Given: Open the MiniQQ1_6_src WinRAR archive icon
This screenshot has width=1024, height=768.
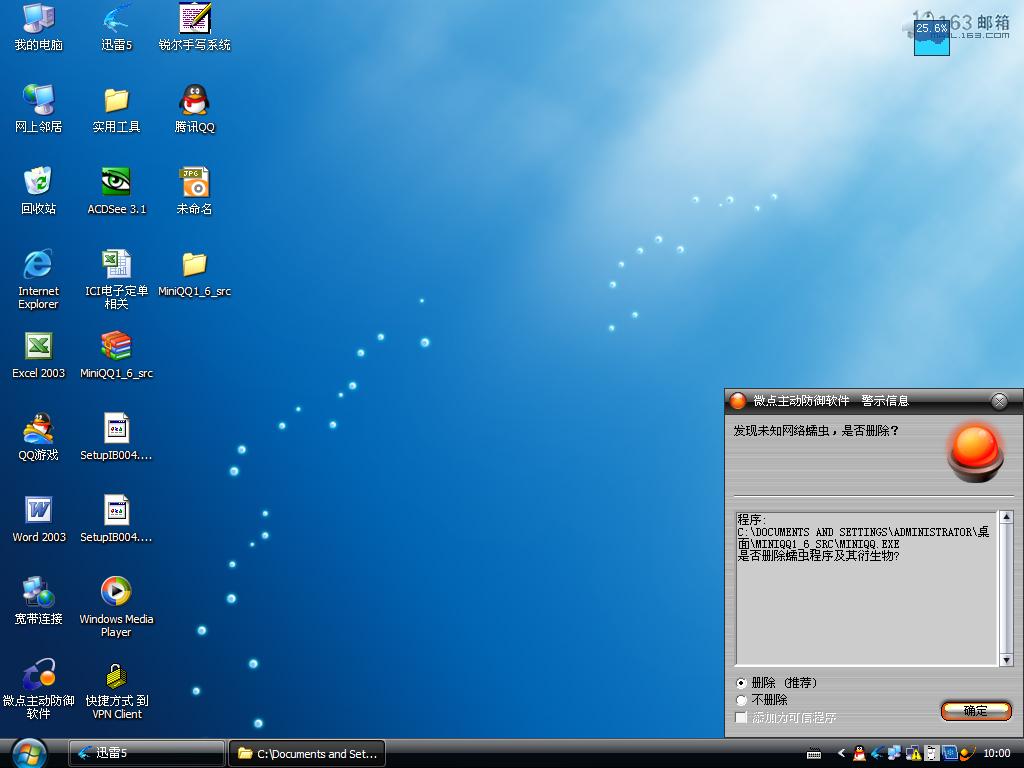Looking at the screenshot, I should pyautogui.click(x=116, y=347).
